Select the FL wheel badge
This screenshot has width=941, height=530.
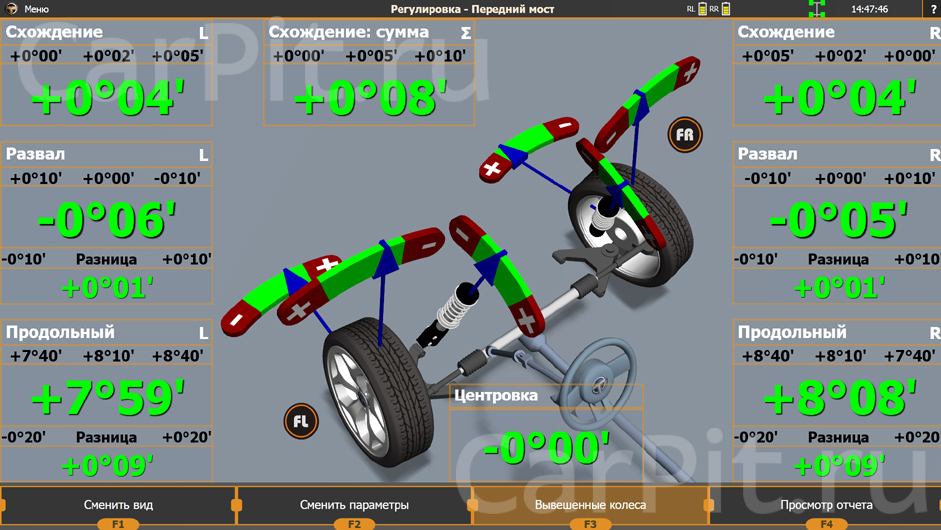pos(300,421)
